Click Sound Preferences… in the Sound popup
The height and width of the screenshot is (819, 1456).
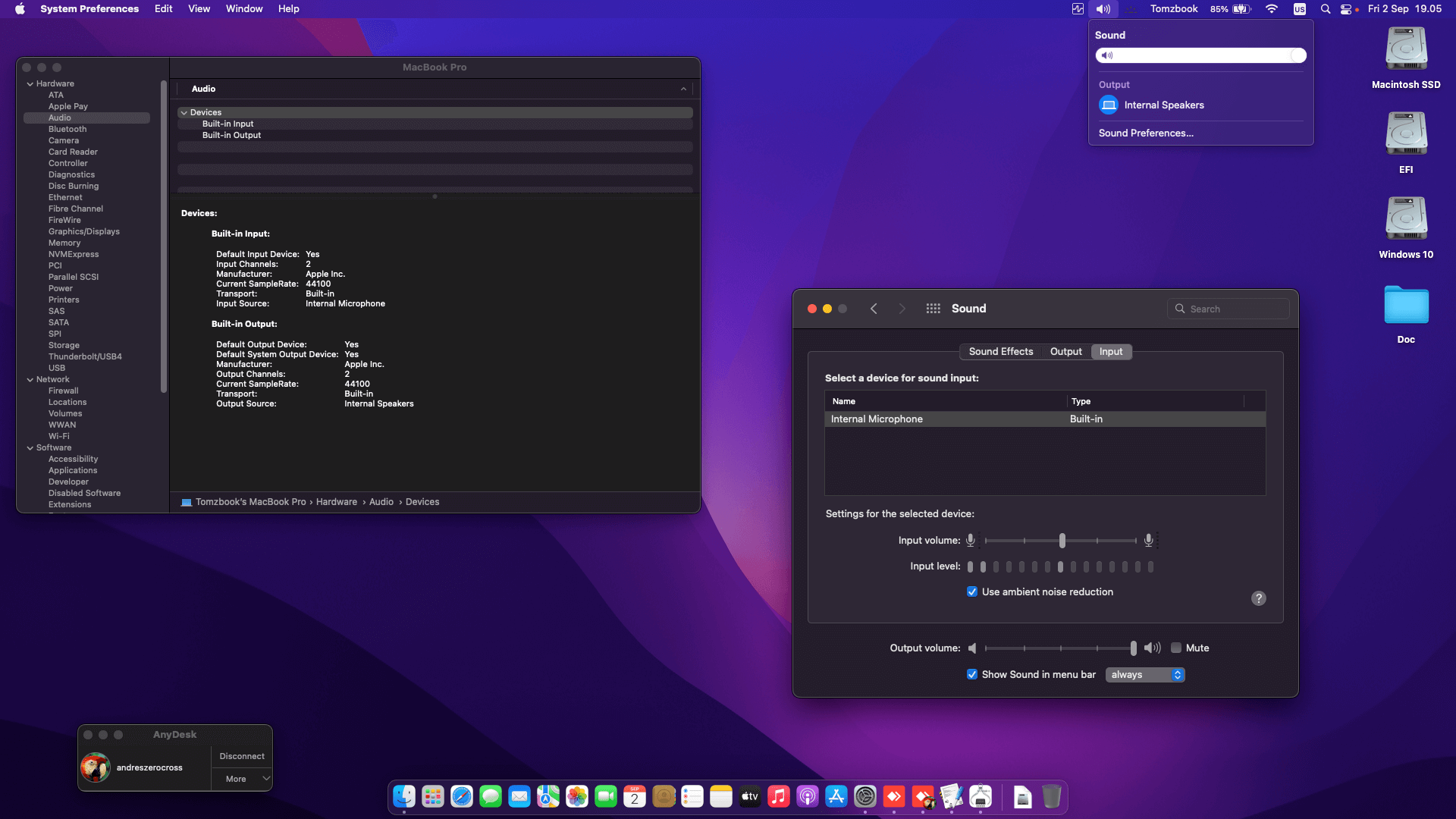[1146, 133]
